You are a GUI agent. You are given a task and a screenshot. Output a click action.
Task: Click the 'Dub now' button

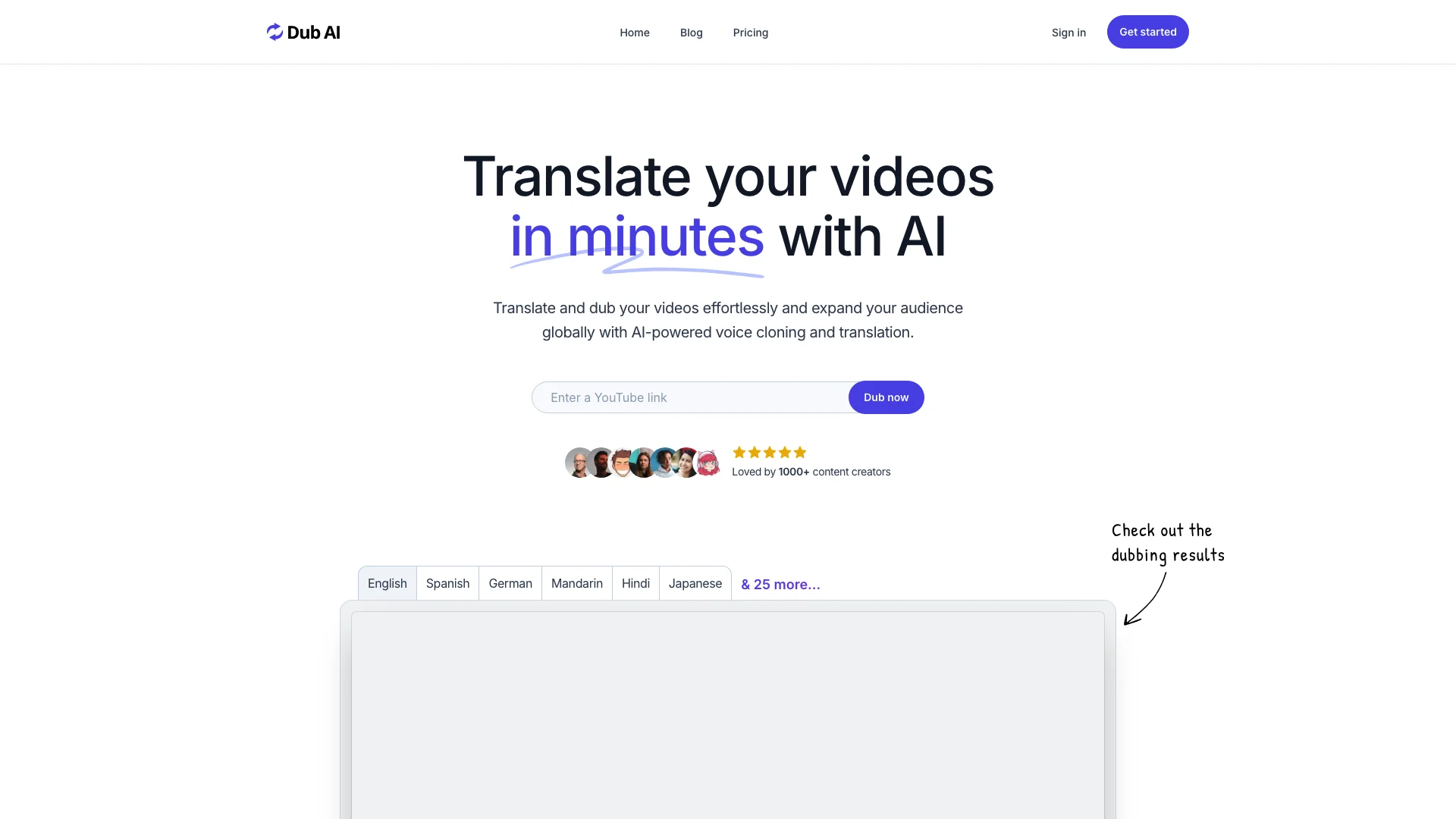pos(885,397)
